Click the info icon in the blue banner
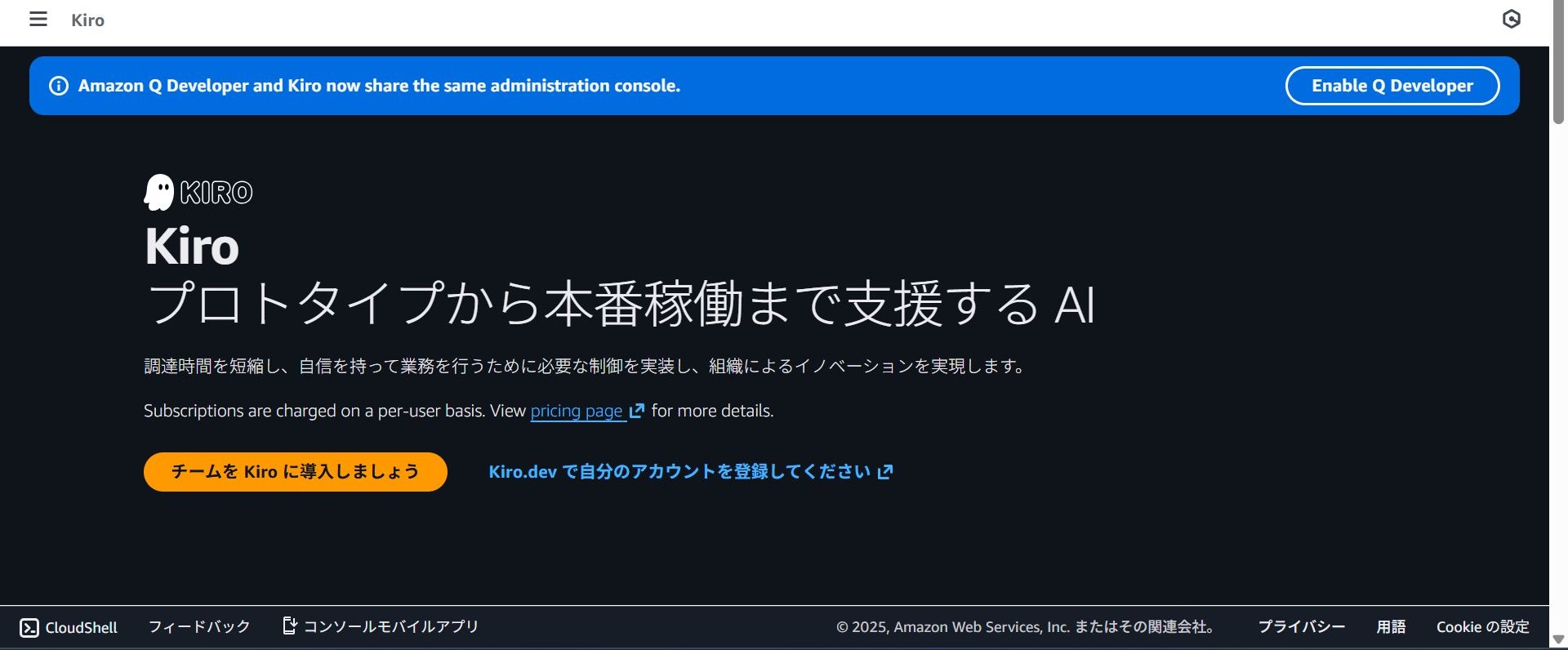Viewport: 1568px width, 650px height. coord(59,86)
